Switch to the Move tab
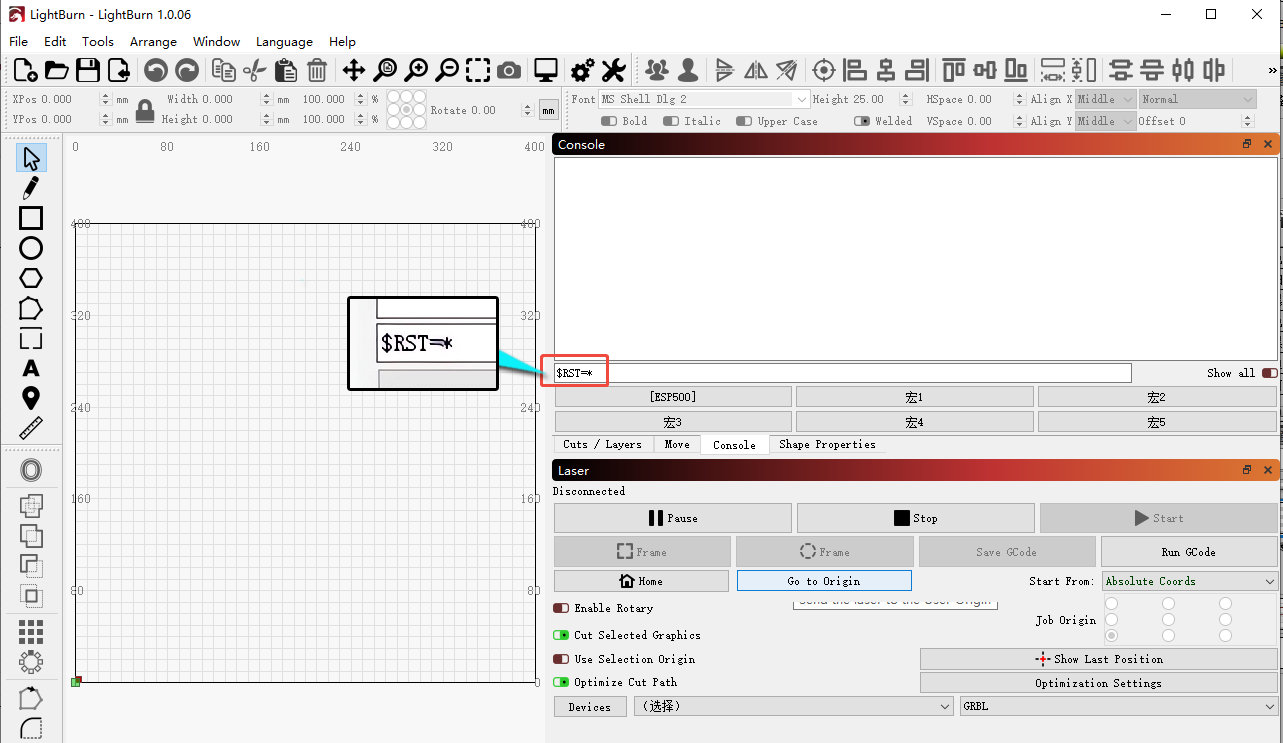This screenshot has height=743, width=1283. point(677,444)
